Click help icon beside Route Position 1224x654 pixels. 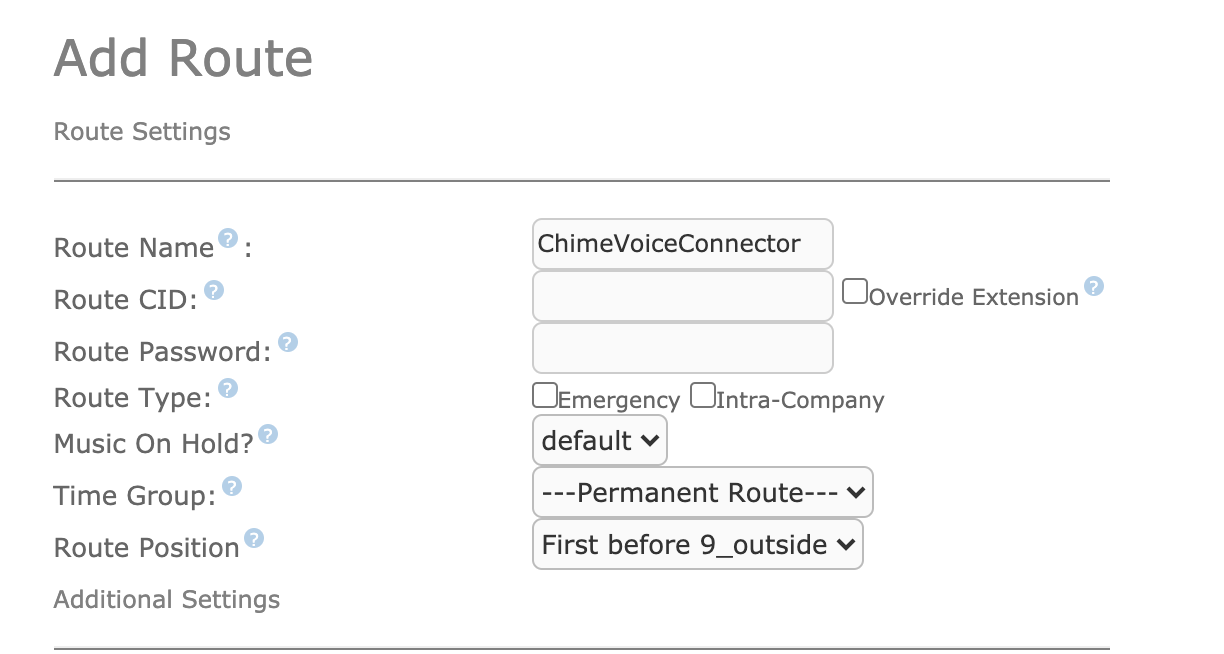tap(254, 538)
